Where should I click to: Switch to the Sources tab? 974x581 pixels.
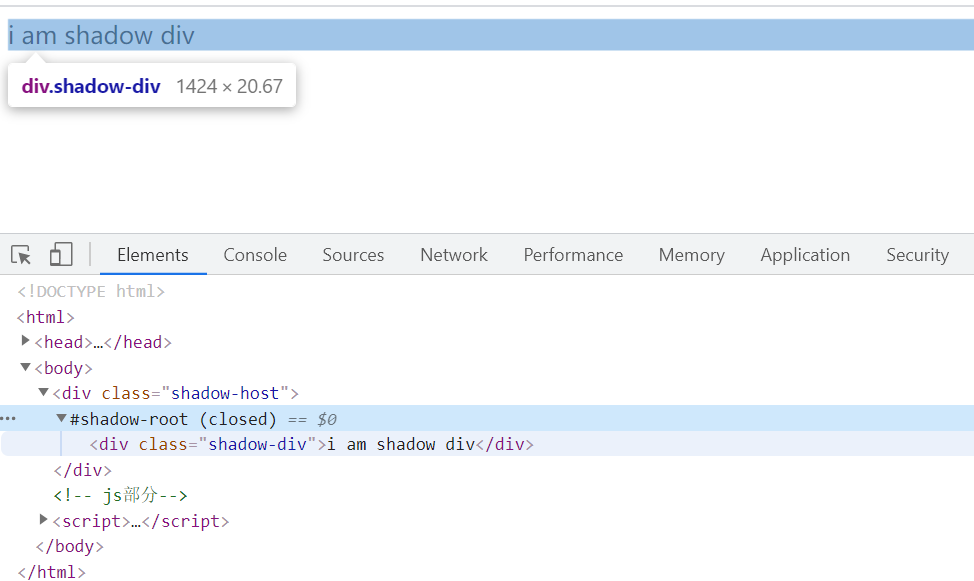pyautogui.click(x=353, y=255)
